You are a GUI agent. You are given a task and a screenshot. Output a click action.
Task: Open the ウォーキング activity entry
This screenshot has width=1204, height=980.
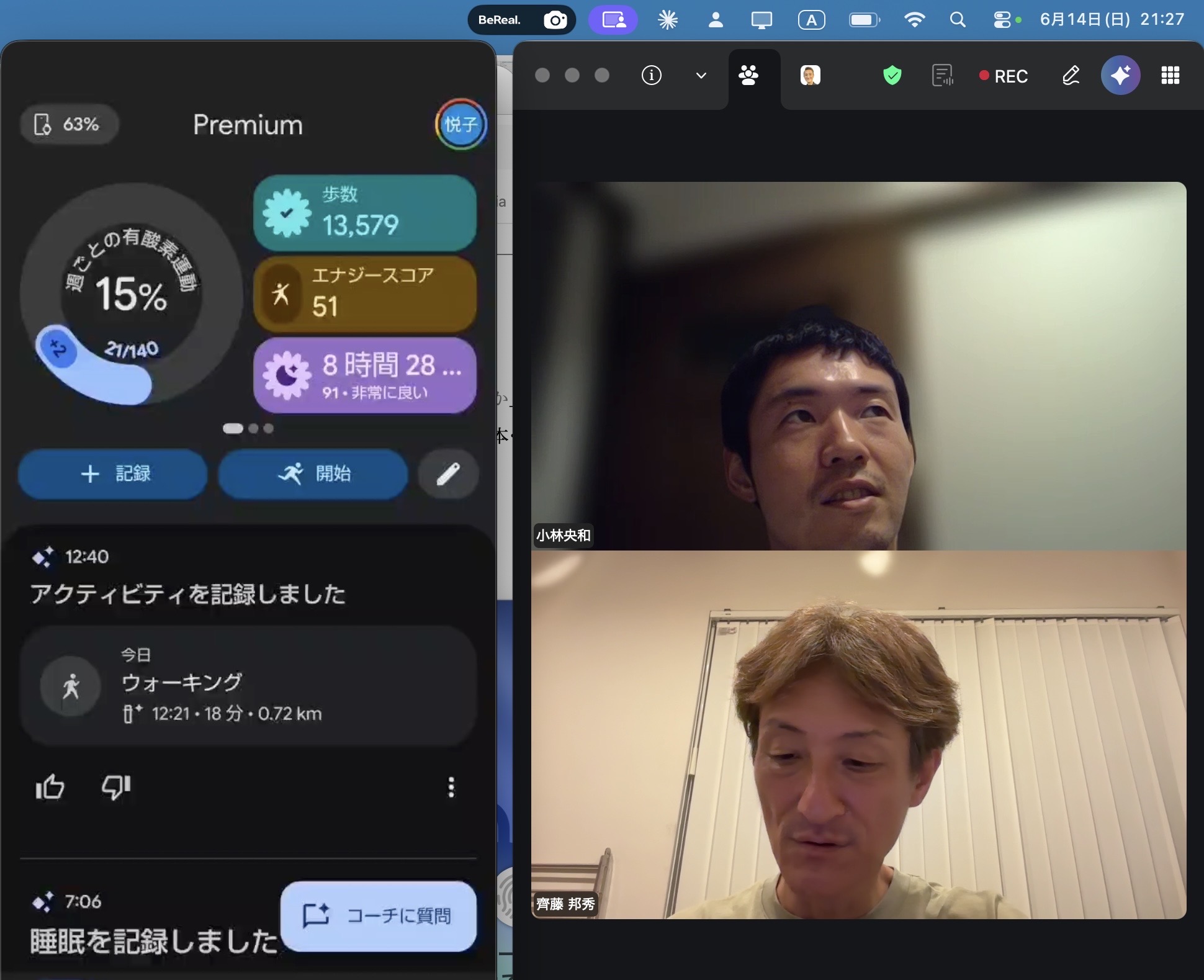(x=248, y=686)
